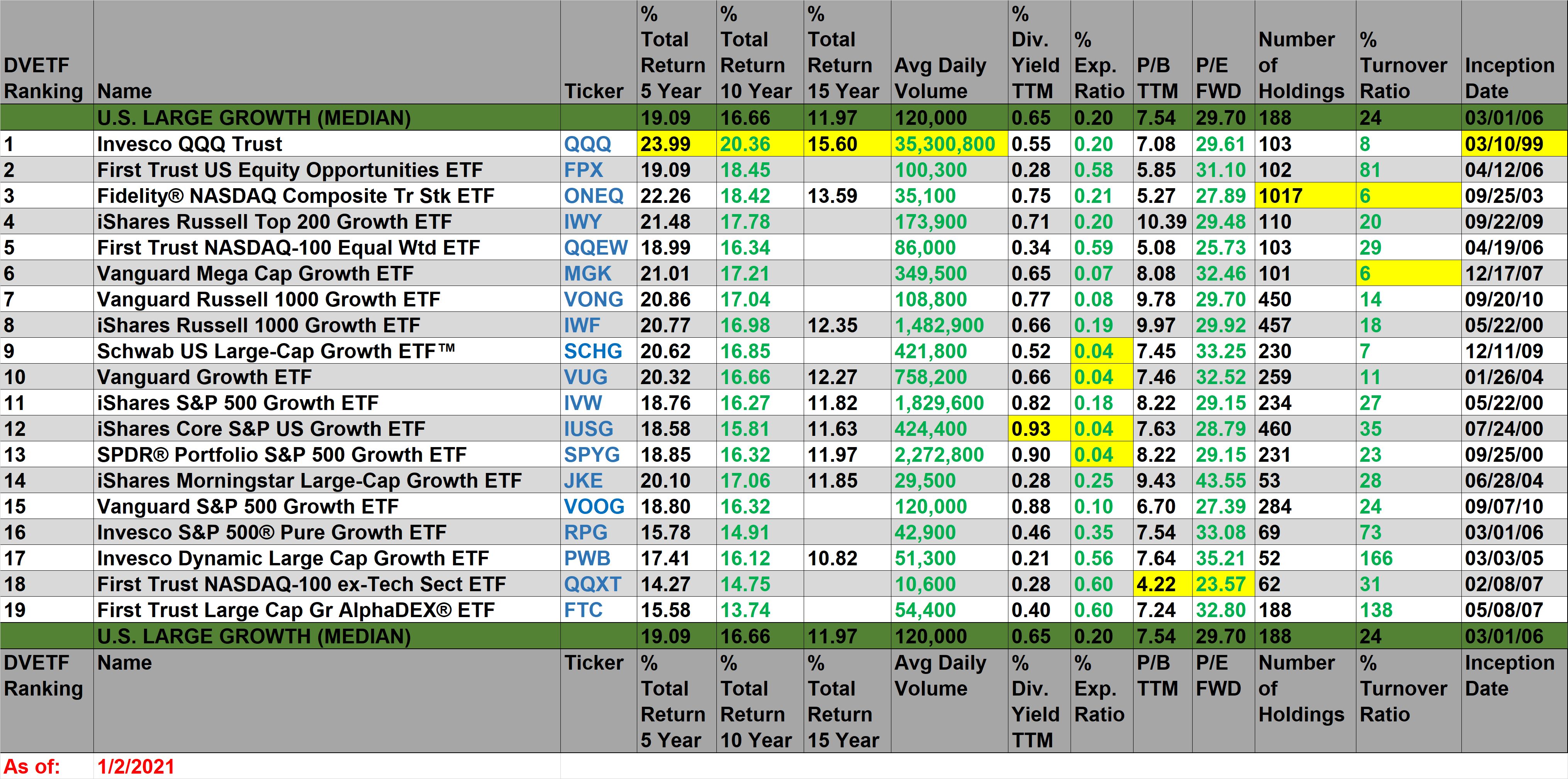Click the 0.07 expense ratio for MGK
The image size is (1568, 779).
[1102, 274]
